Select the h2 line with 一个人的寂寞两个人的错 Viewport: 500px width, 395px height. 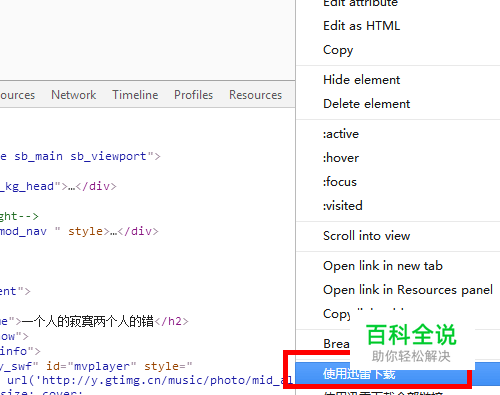(94, 321)
